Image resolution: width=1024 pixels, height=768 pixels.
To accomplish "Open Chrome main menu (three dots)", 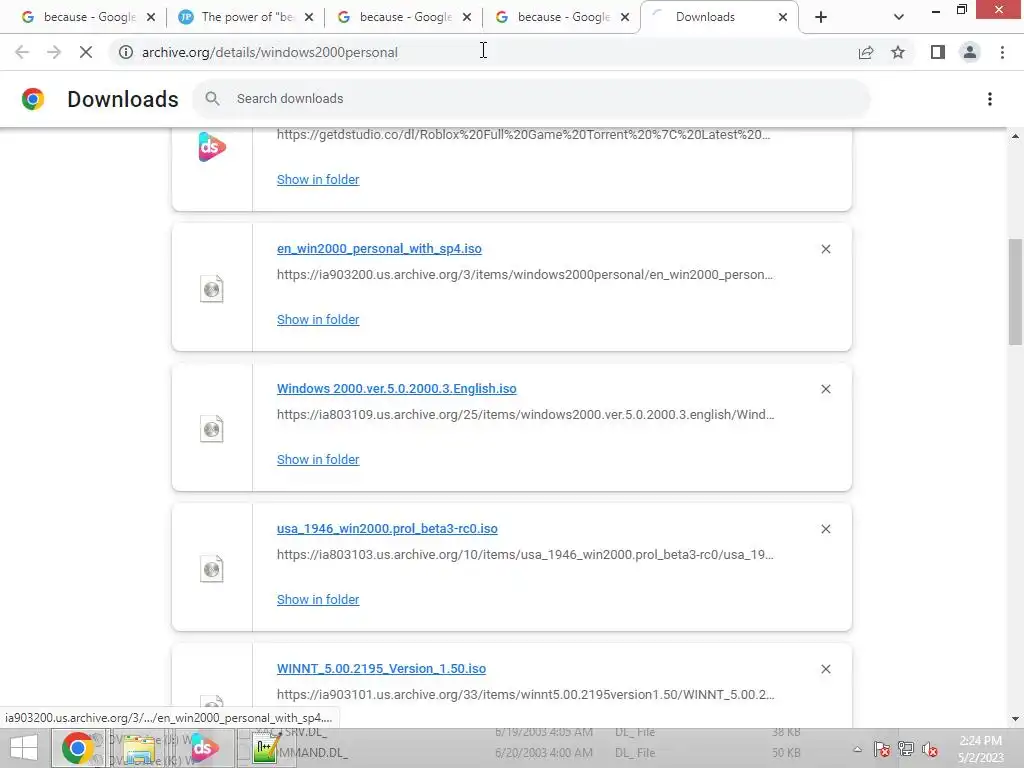I will click(1002, 52).
